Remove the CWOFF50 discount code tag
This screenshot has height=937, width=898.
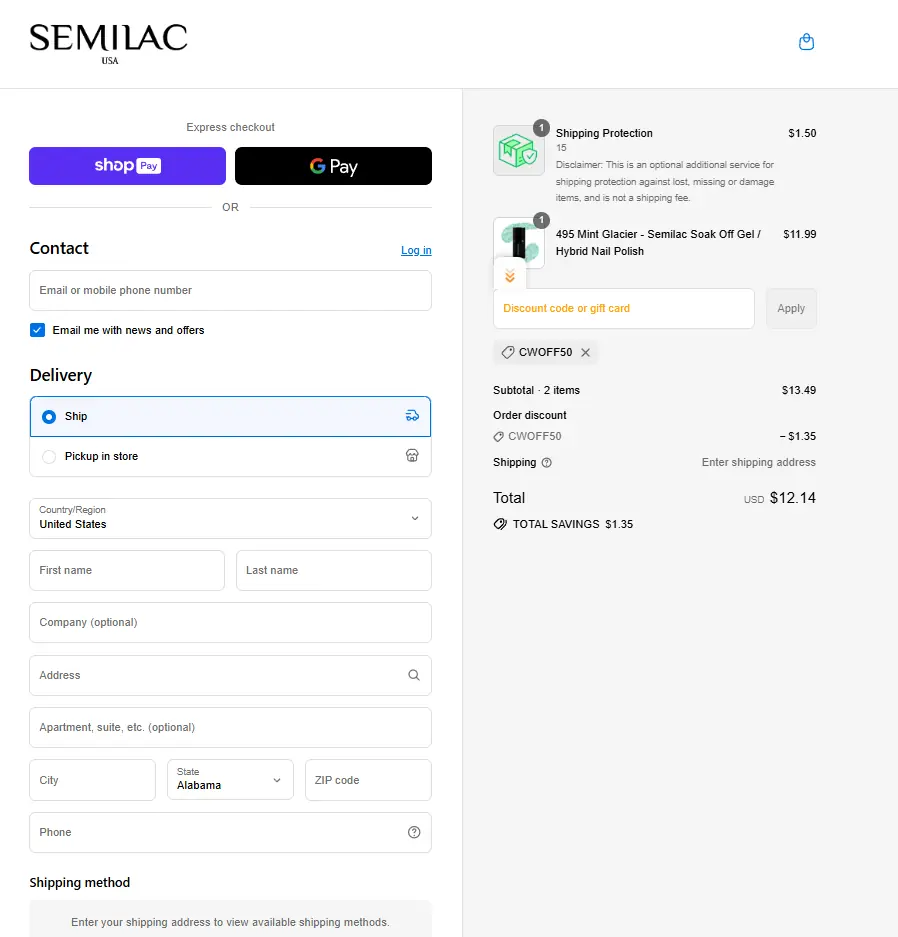586,352
